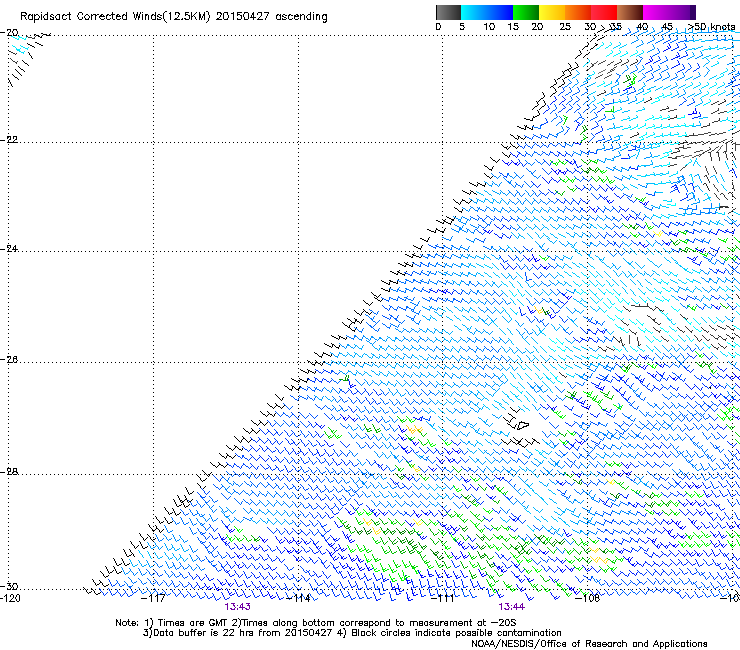Select the green 15-20 knots legend segment
This screenshot has width=740, height=650.
(526, 12)
